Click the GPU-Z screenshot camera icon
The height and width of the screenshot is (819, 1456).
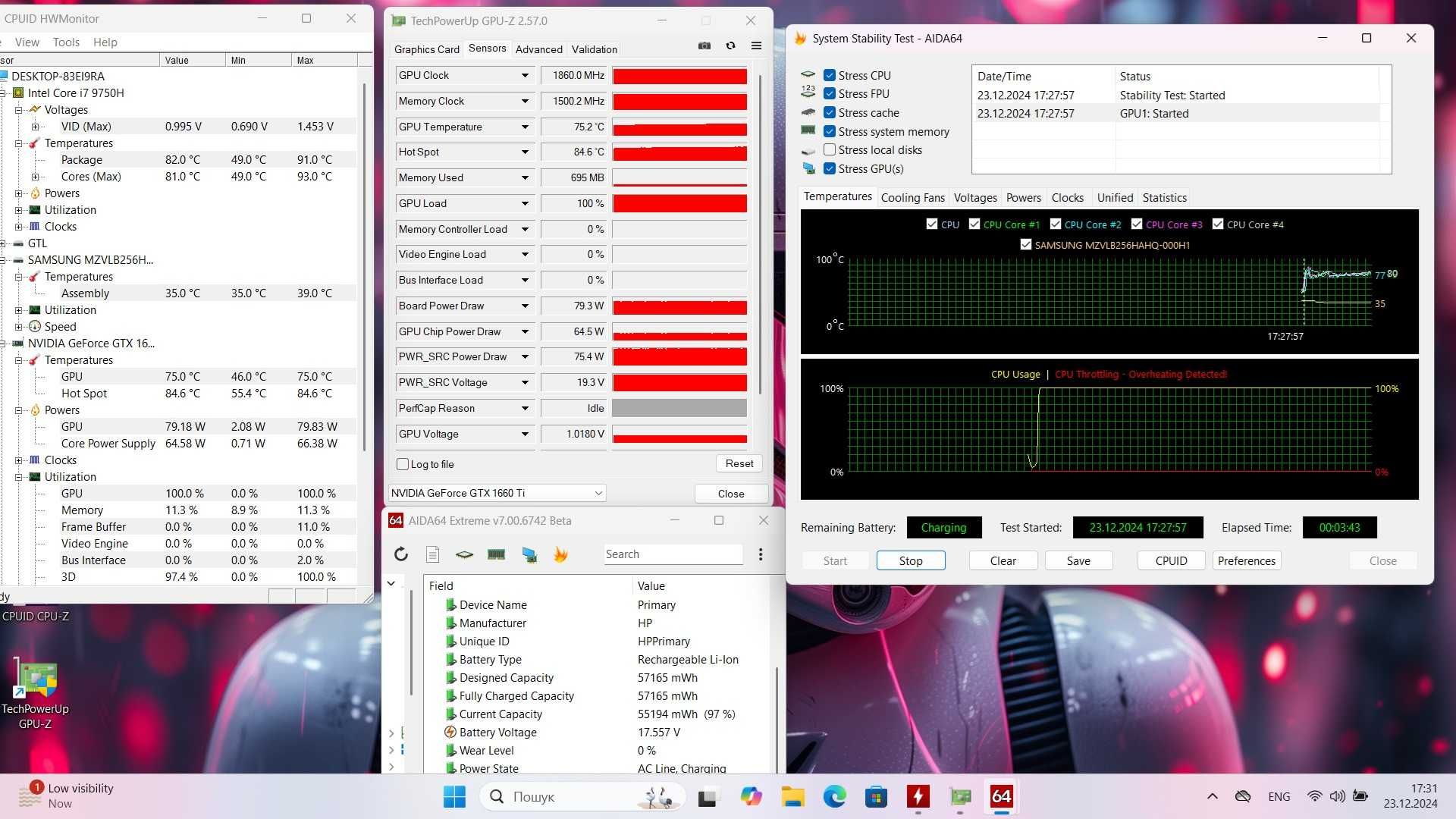point(704,45)
